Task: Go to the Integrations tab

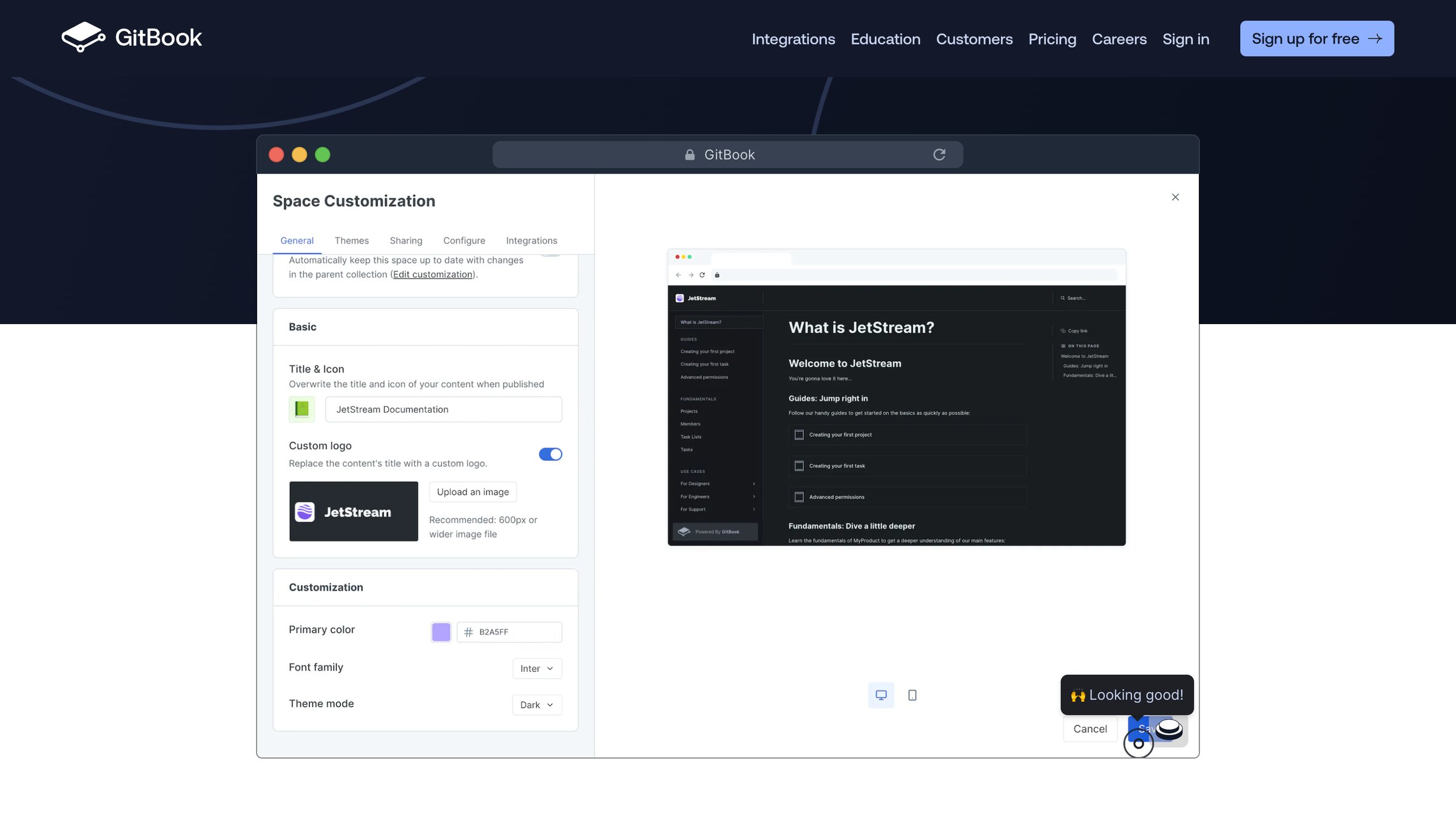Action: coord(531,240)
